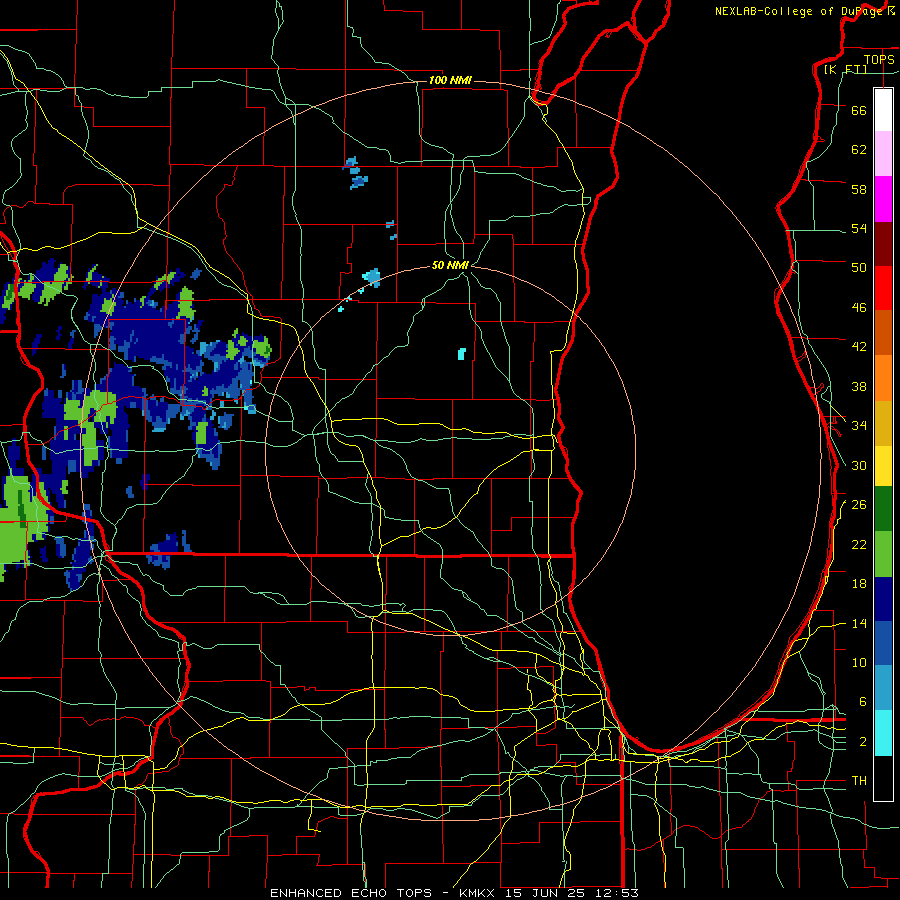Click the medium blue legend swatch
The image size is (900, 900).
(x=883, y=643)
